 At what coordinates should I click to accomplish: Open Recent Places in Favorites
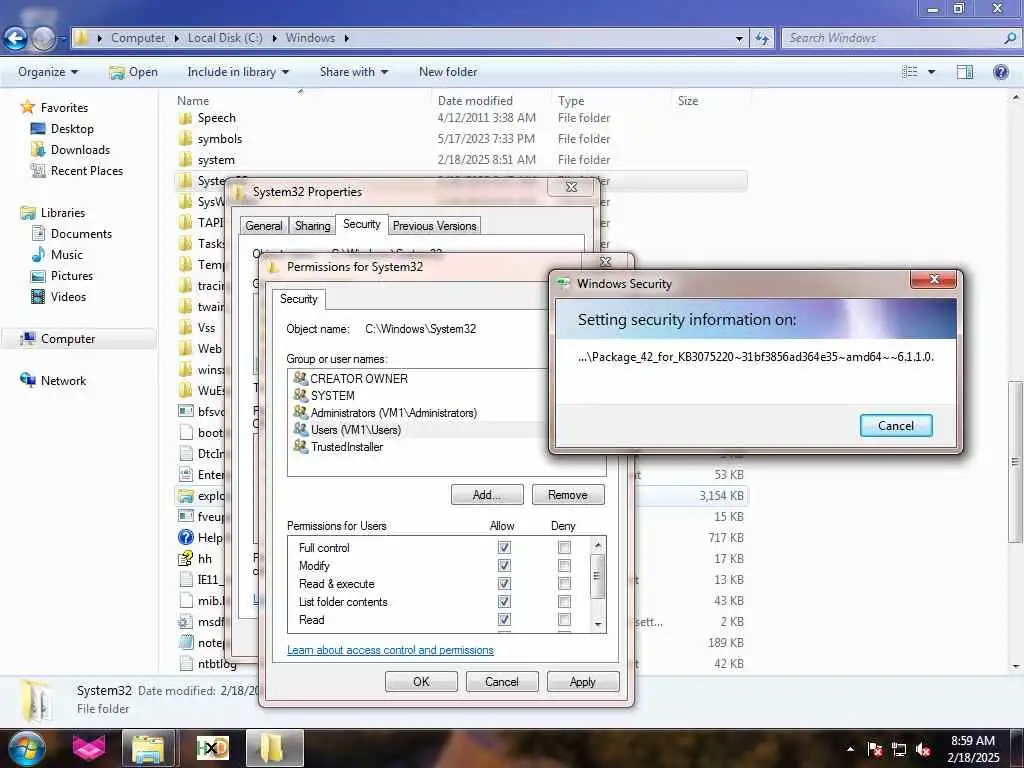click(x=87, y=170)
